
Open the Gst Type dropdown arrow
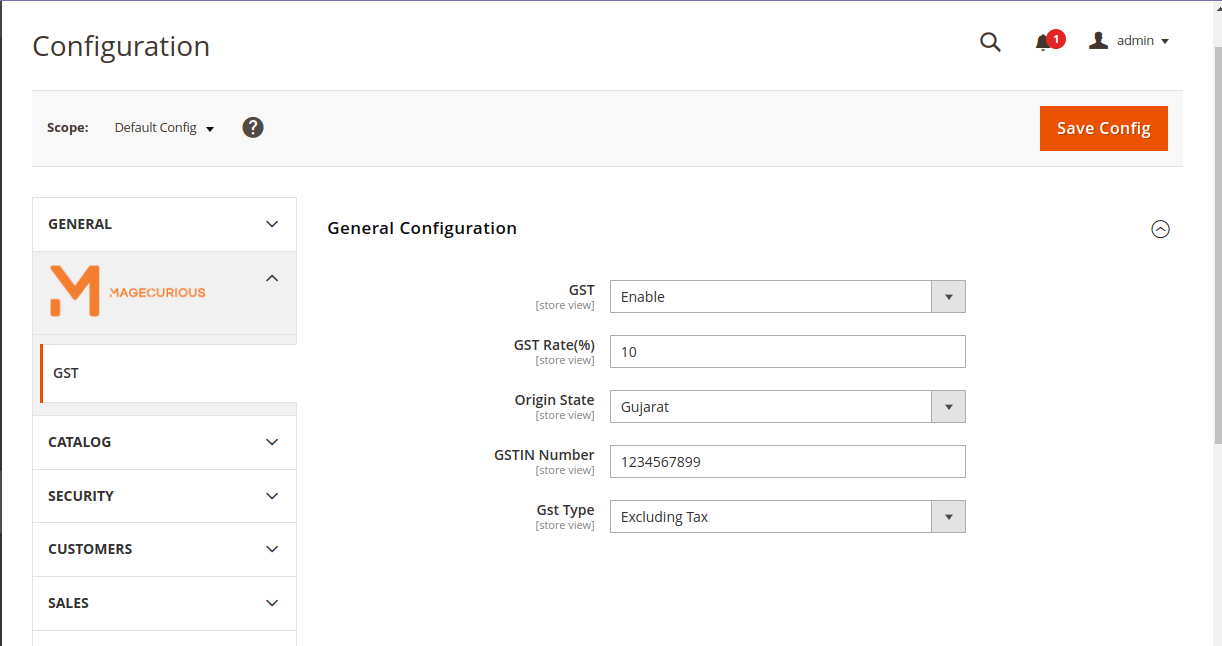(948, 516)
